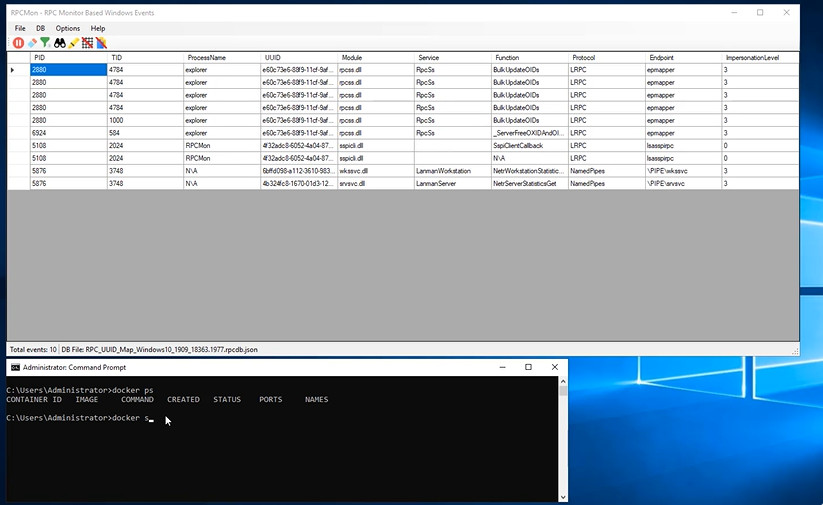
Task: Click the NetrWorkstationStatistic function cell
Action: click(x=530, y=171)
